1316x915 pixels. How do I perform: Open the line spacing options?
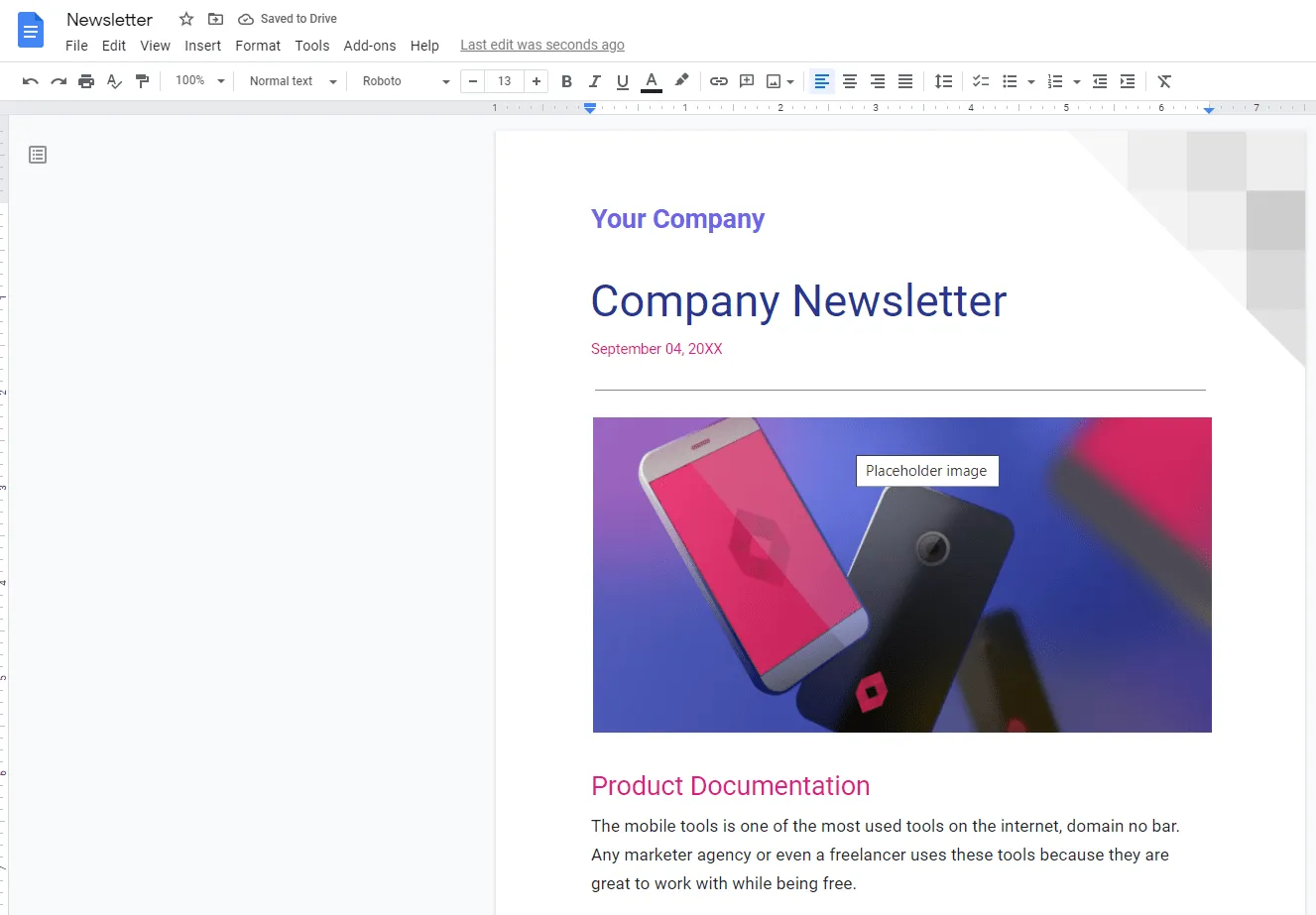943,81
